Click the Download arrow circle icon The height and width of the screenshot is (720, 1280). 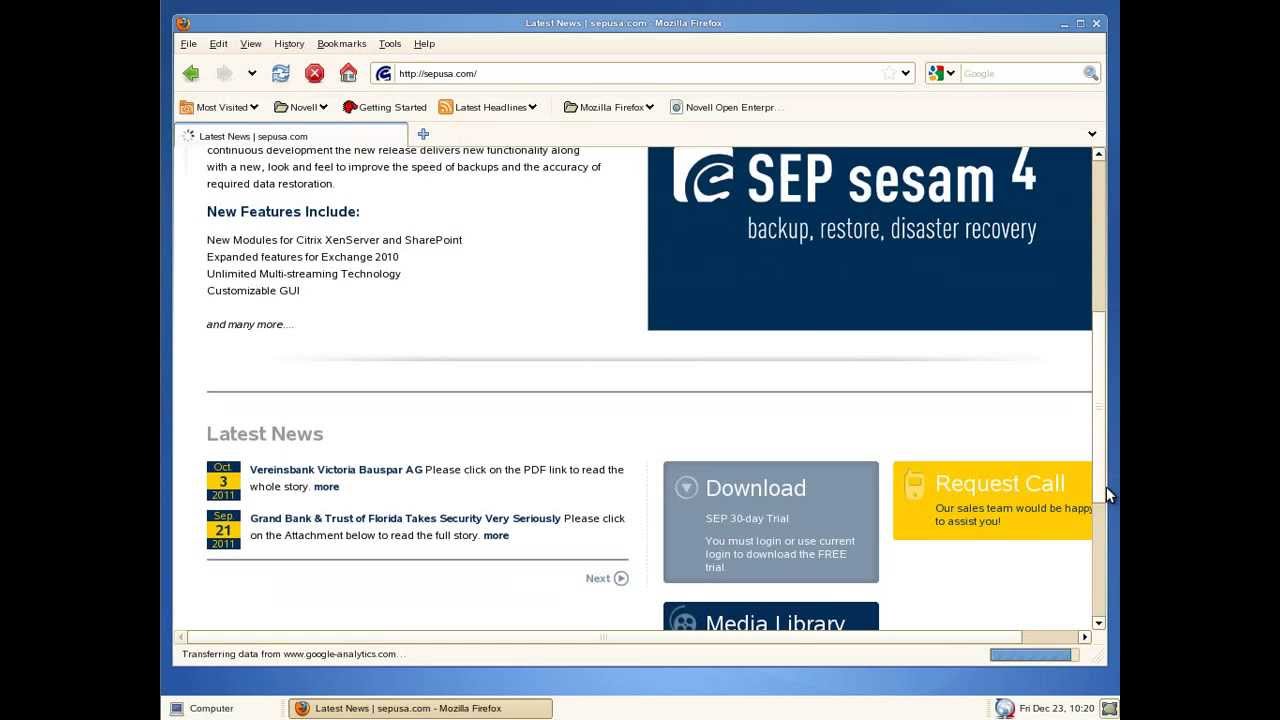click(x=686, y=487)
